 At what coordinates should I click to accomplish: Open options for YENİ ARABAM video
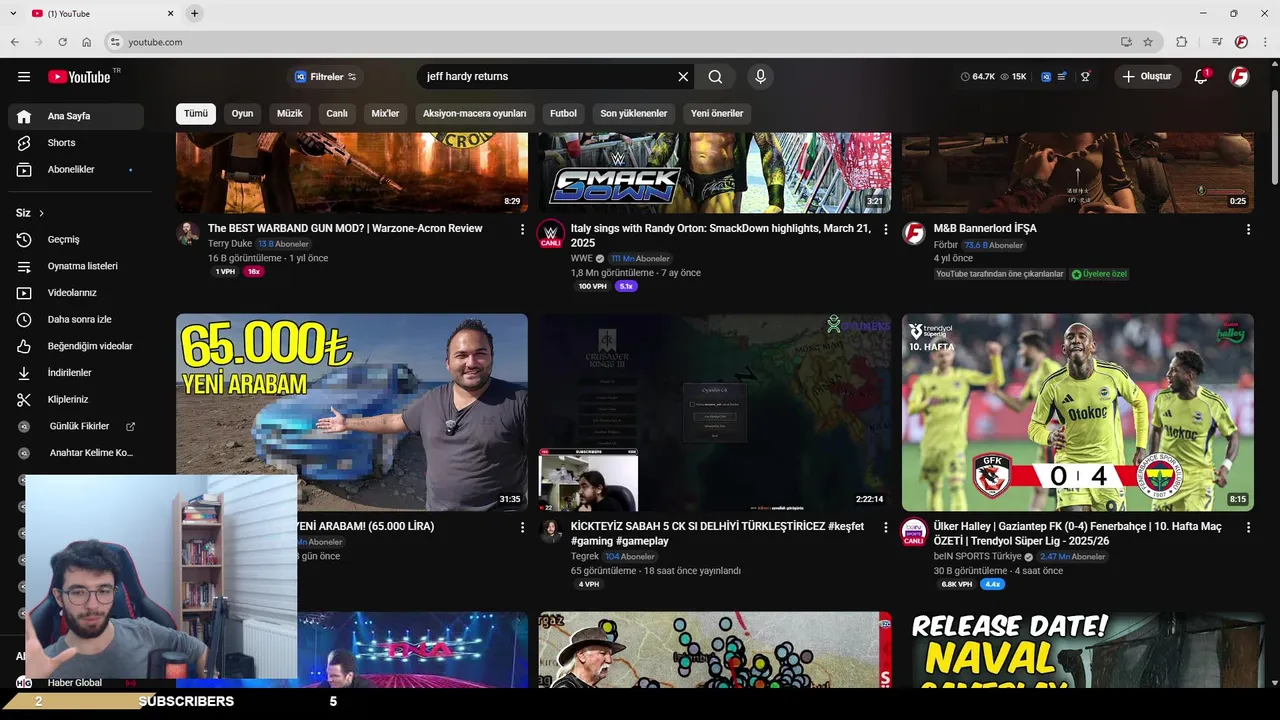pos(522,526)
